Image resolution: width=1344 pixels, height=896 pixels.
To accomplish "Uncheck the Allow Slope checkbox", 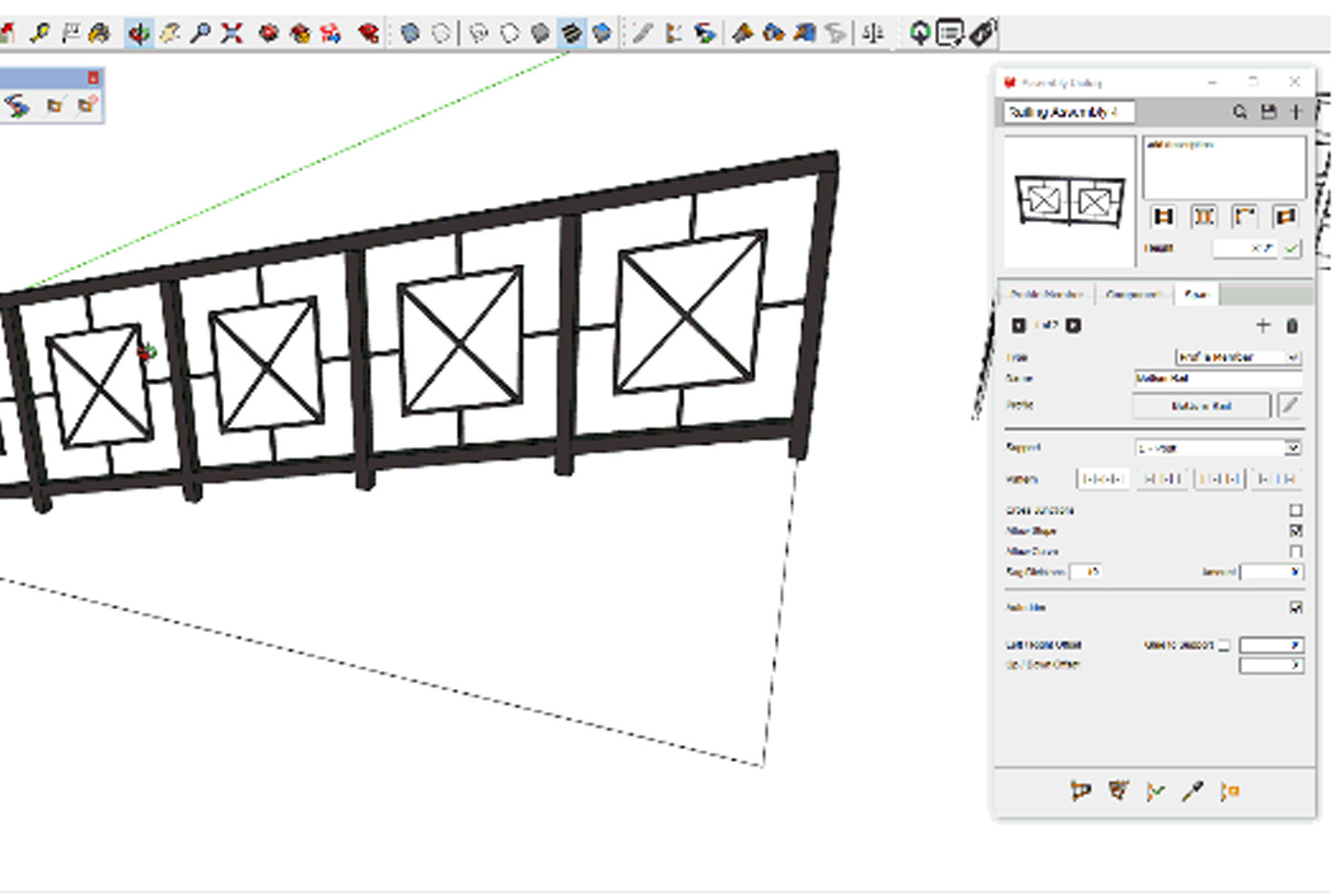I will (x=1295, y=531).
